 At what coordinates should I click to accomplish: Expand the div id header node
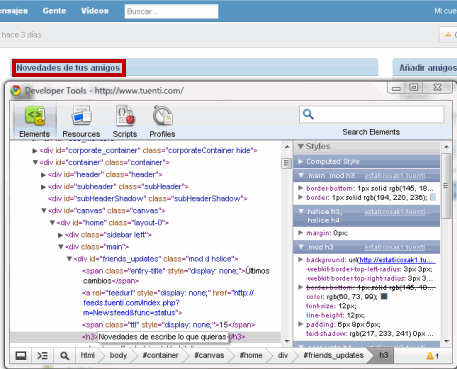pyautogui.click(x=43, y=175)
